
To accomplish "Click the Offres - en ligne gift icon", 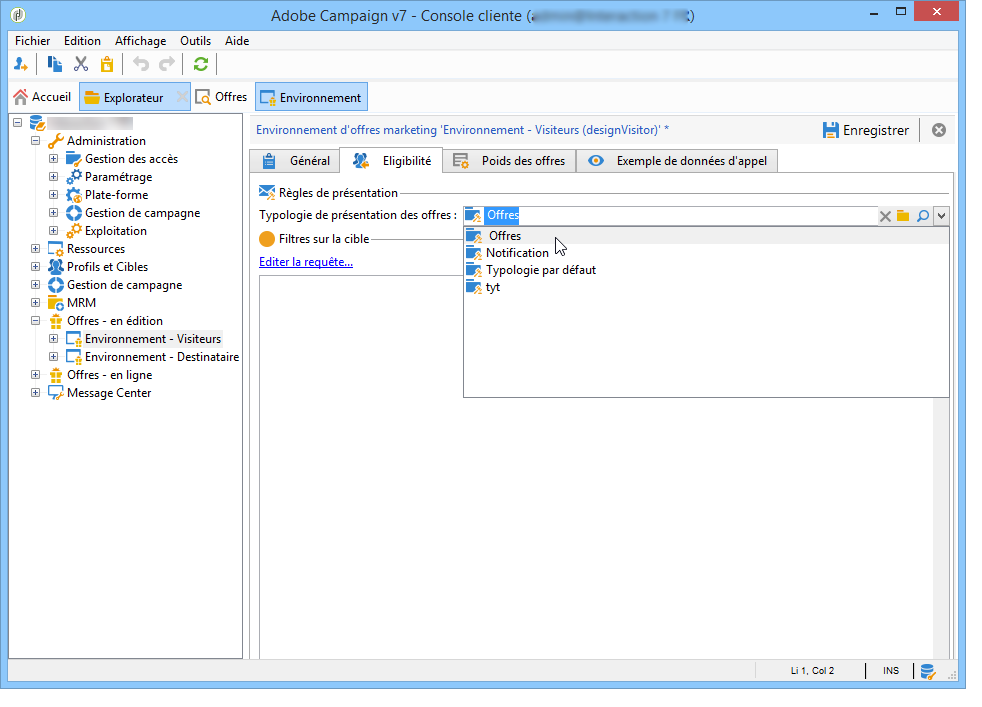I will pos(56,375).
